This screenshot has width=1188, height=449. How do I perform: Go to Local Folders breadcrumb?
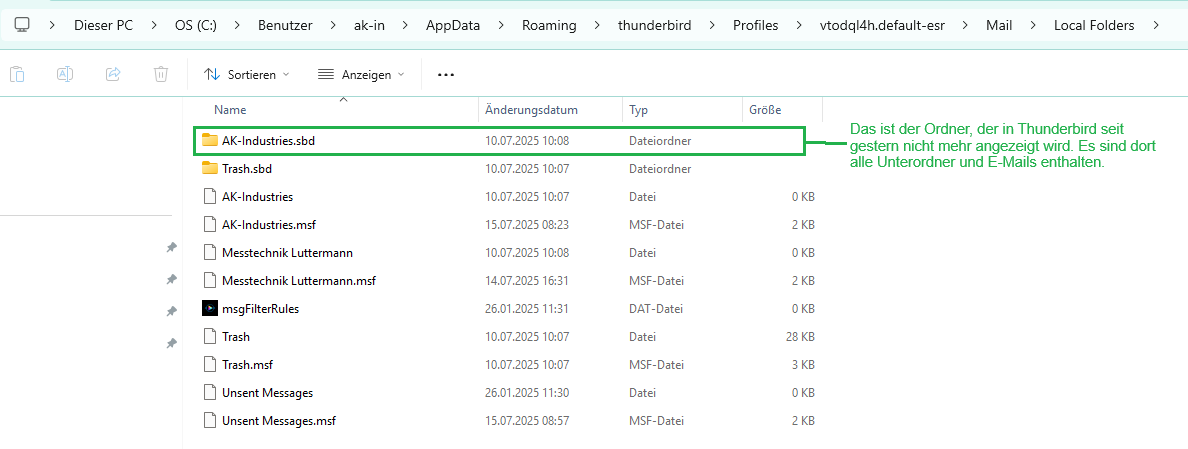pos(1094,25)
